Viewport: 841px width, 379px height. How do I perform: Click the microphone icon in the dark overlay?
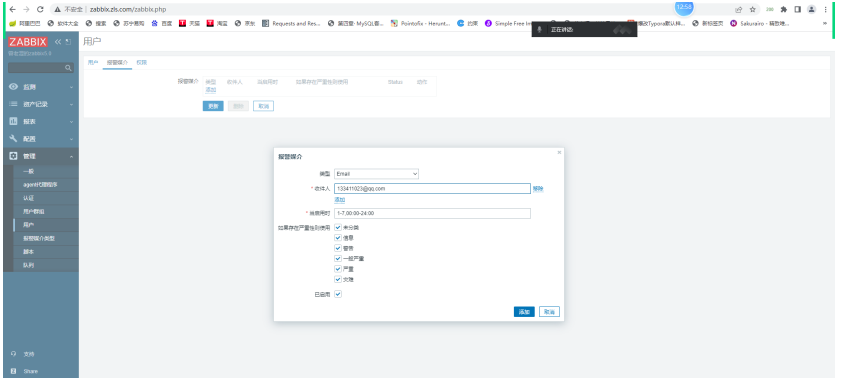coord(540,29)
